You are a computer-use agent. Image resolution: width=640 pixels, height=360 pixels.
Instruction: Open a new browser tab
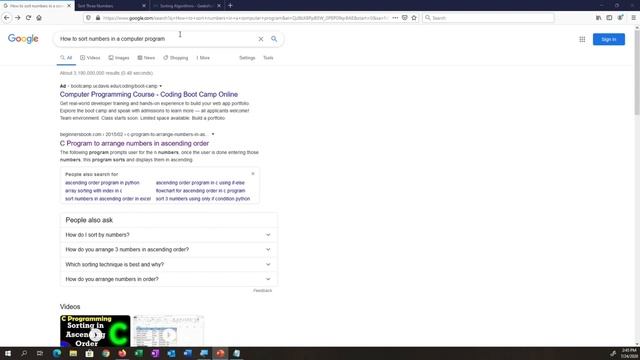pyautogui.click(x=230, y=6)
